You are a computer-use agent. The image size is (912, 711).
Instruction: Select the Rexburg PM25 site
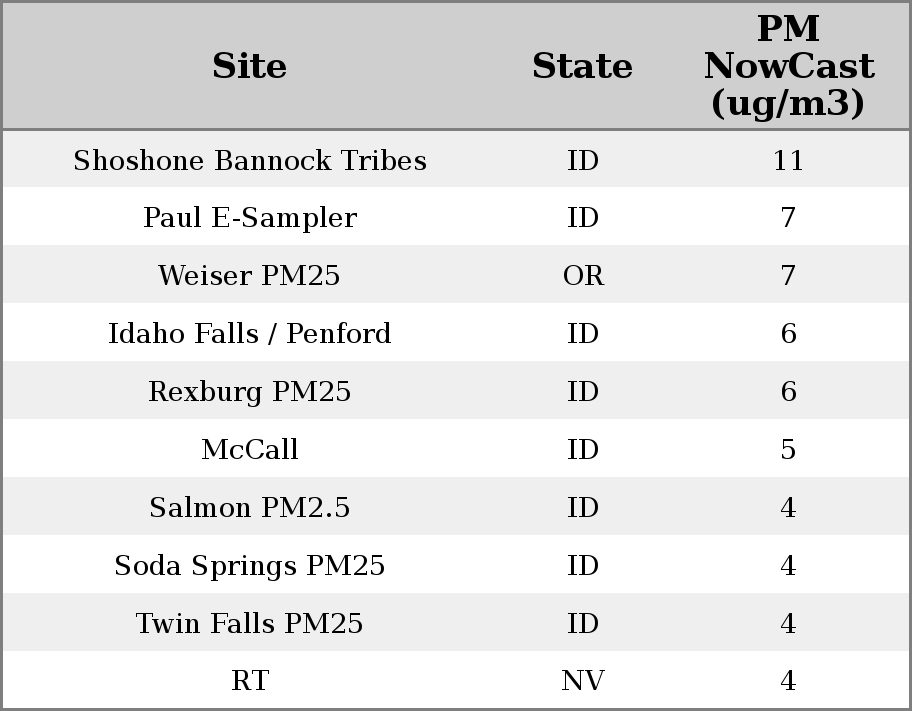pyautogui.click(x=249, y=392)
